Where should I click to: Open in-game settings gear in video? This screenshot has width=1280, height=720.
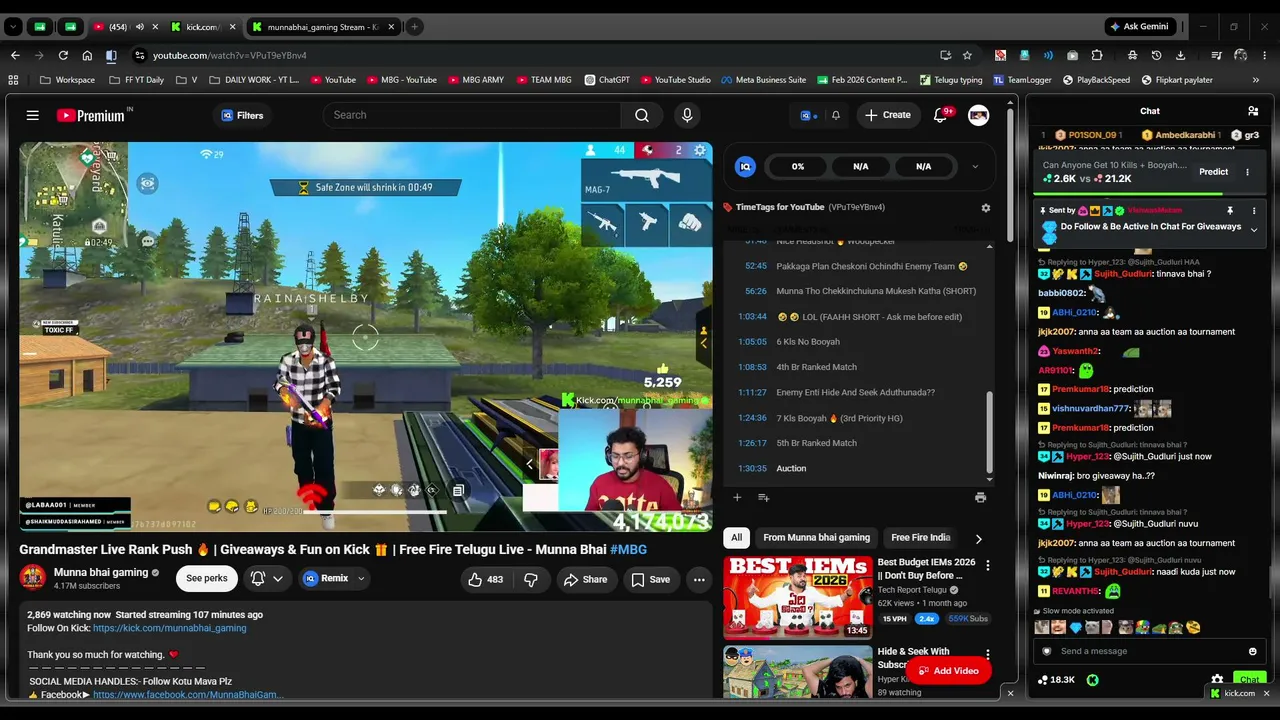coord(700,151)
